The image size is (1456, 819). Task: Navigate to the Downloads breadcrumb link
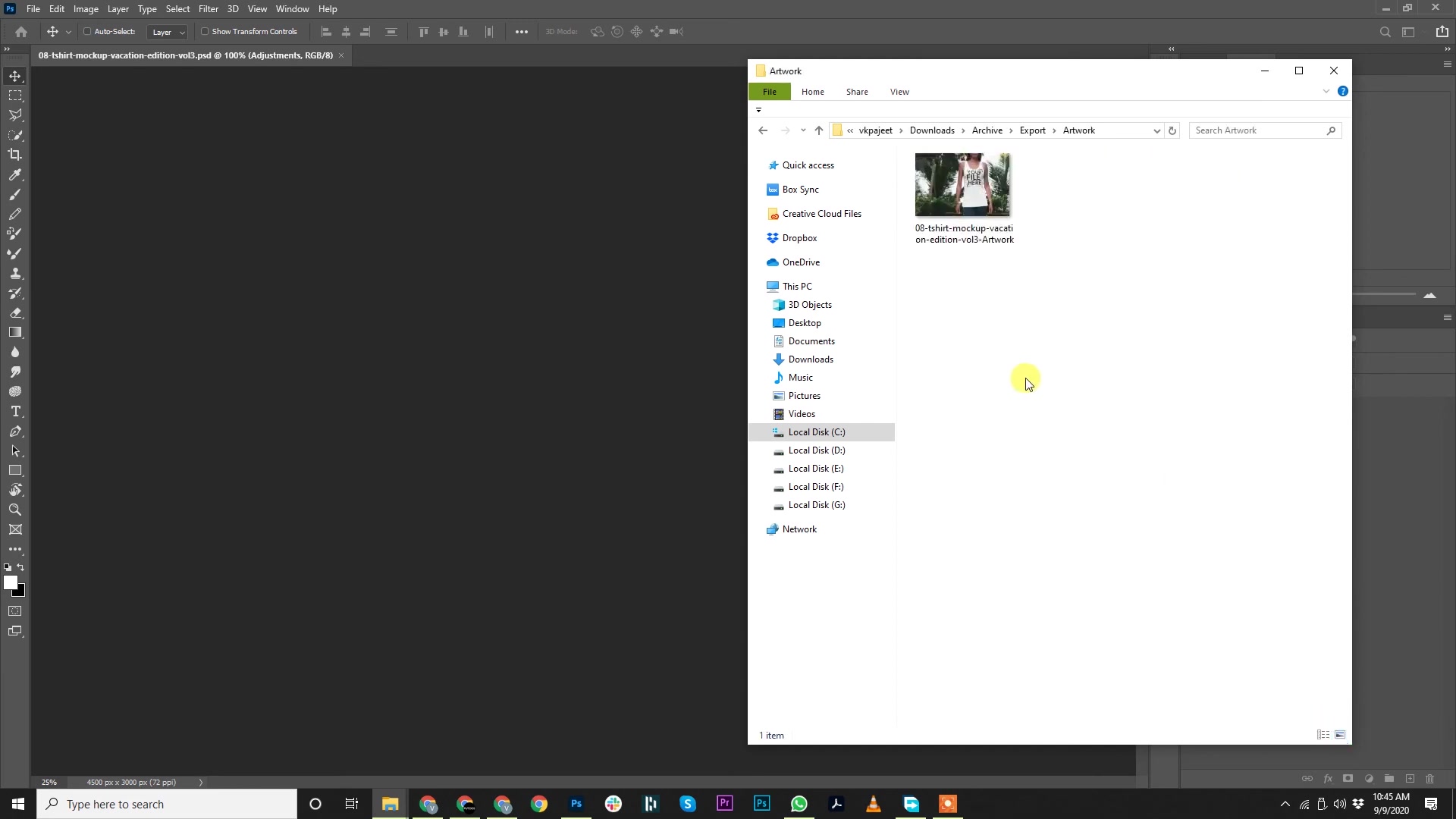933,130
